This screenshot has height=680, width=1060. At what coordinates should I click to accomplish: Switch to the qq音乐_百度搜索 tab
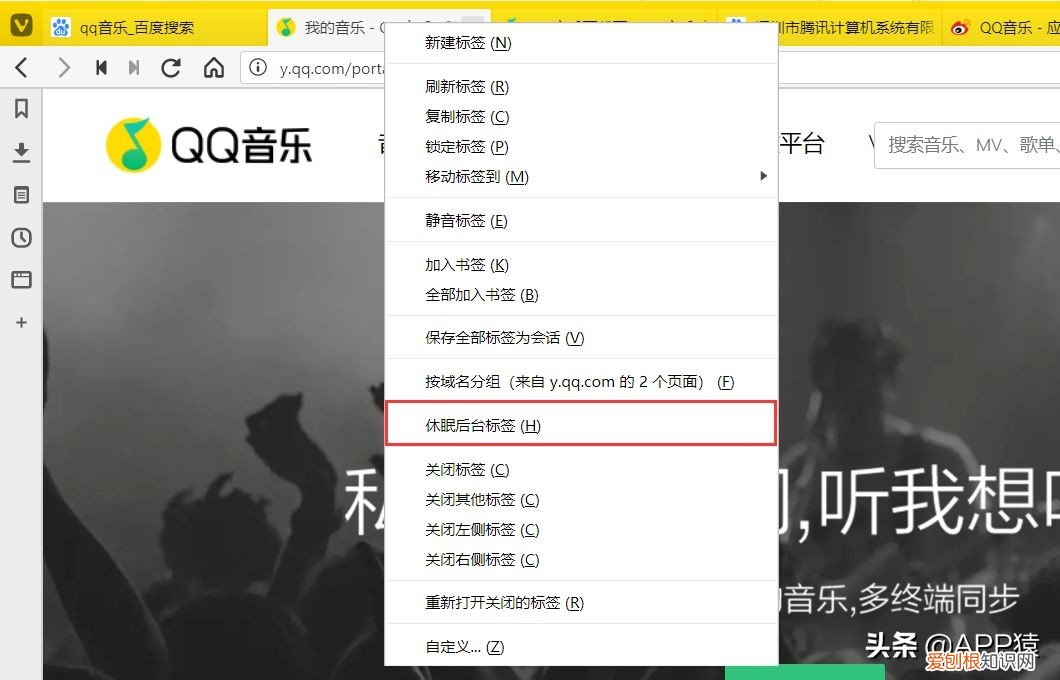tap(130, 27)
